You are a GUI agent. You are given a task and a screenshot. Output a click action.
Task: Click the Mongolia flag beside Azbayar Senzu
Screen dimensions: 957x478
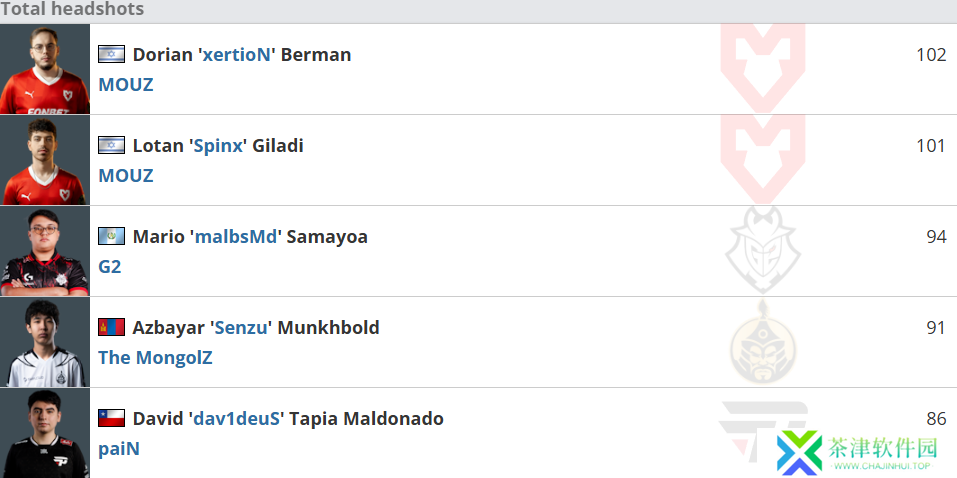pos(112,327)
